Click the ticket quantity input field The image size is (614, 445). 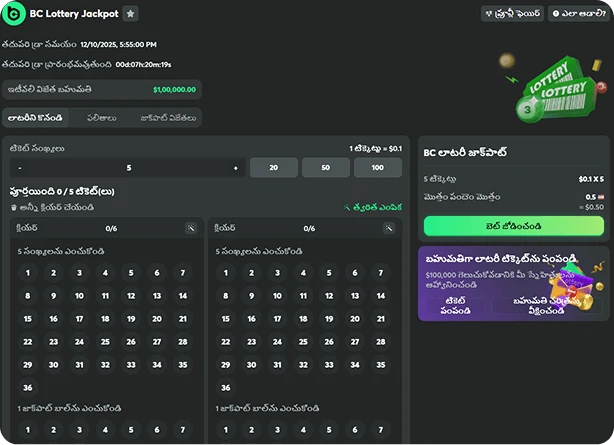(128, 167)
